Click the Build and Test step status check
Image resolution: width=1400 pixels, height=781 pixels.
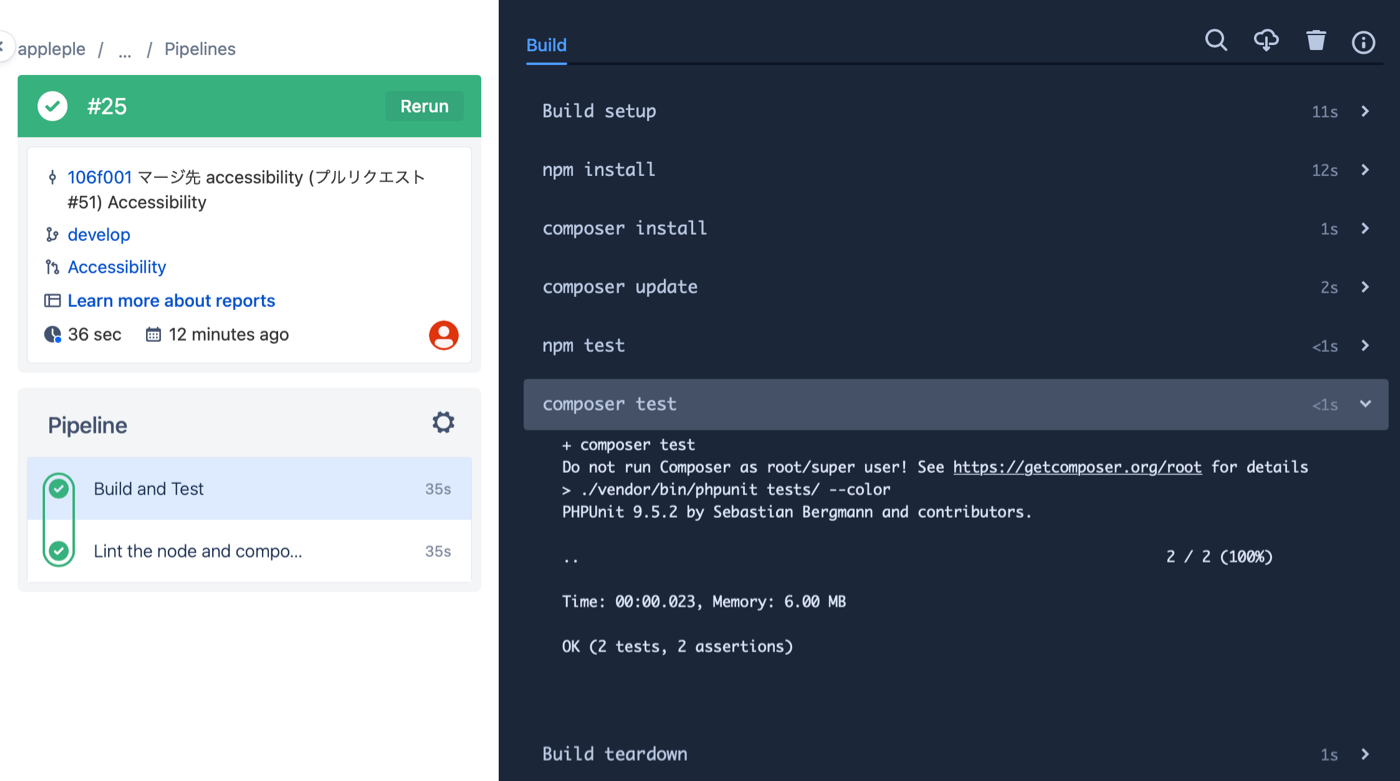pyautogui.click(x=59, y=488)
